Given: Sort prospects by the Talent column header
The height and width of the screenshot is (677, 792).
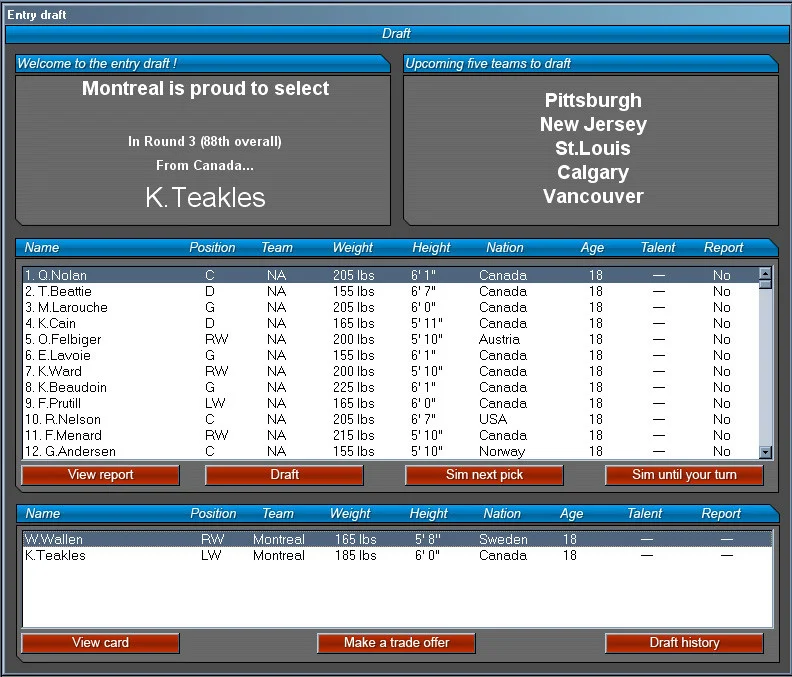Looking at the screenshot, I should 658,248.
